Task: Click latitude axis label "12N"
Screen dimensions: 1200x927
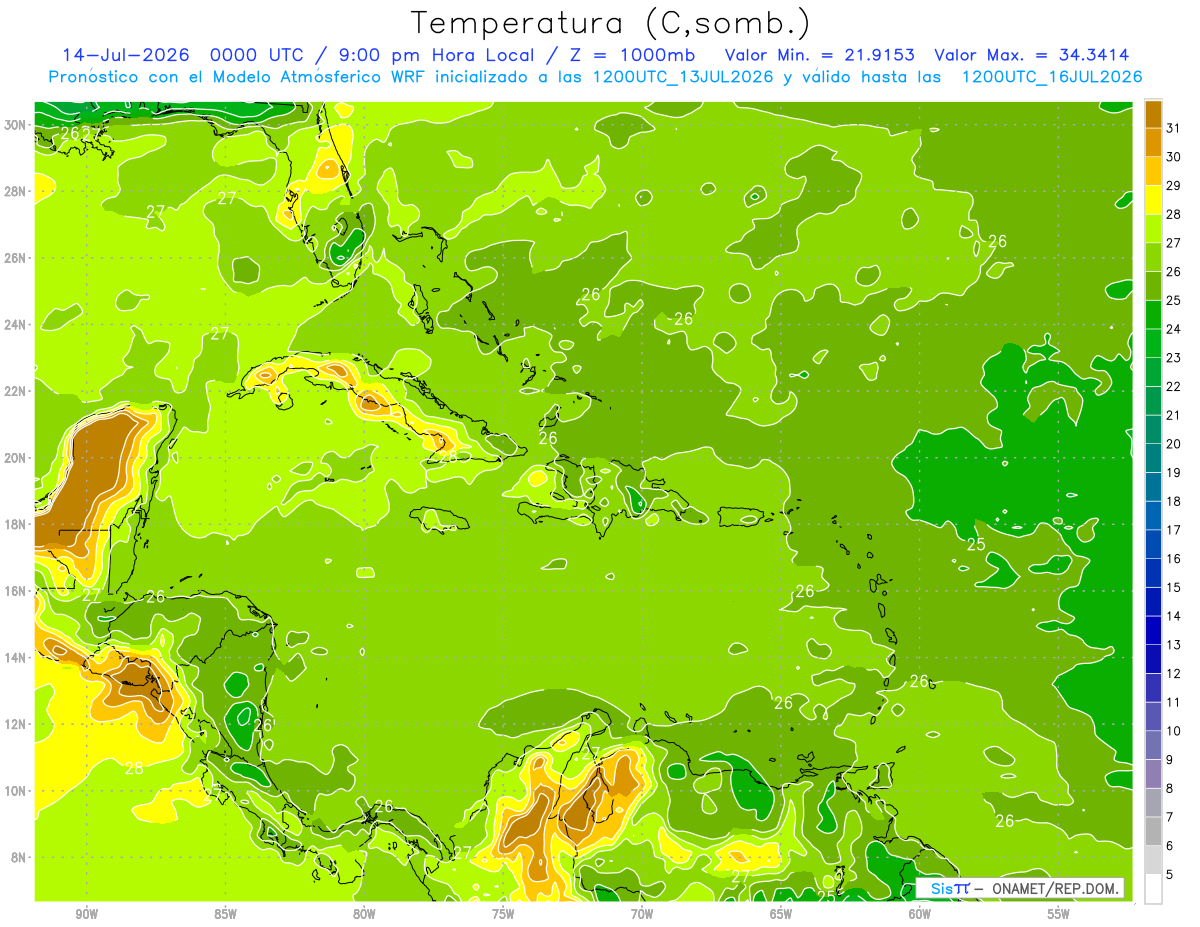Action: 16,724
